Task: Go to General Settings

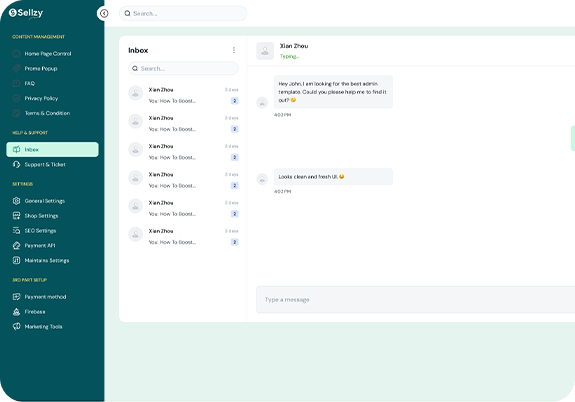Action: click(x=52, y=201)
